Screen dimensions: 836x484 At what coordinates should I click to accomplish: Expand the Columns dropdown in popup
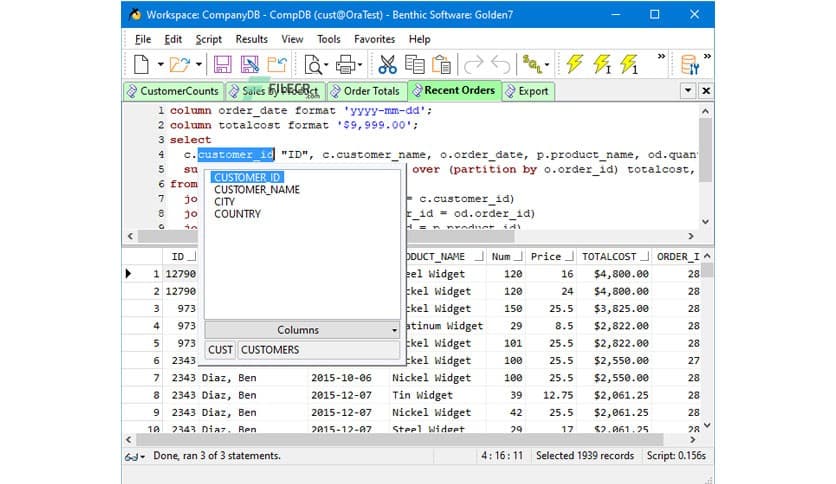pos(395,330)
